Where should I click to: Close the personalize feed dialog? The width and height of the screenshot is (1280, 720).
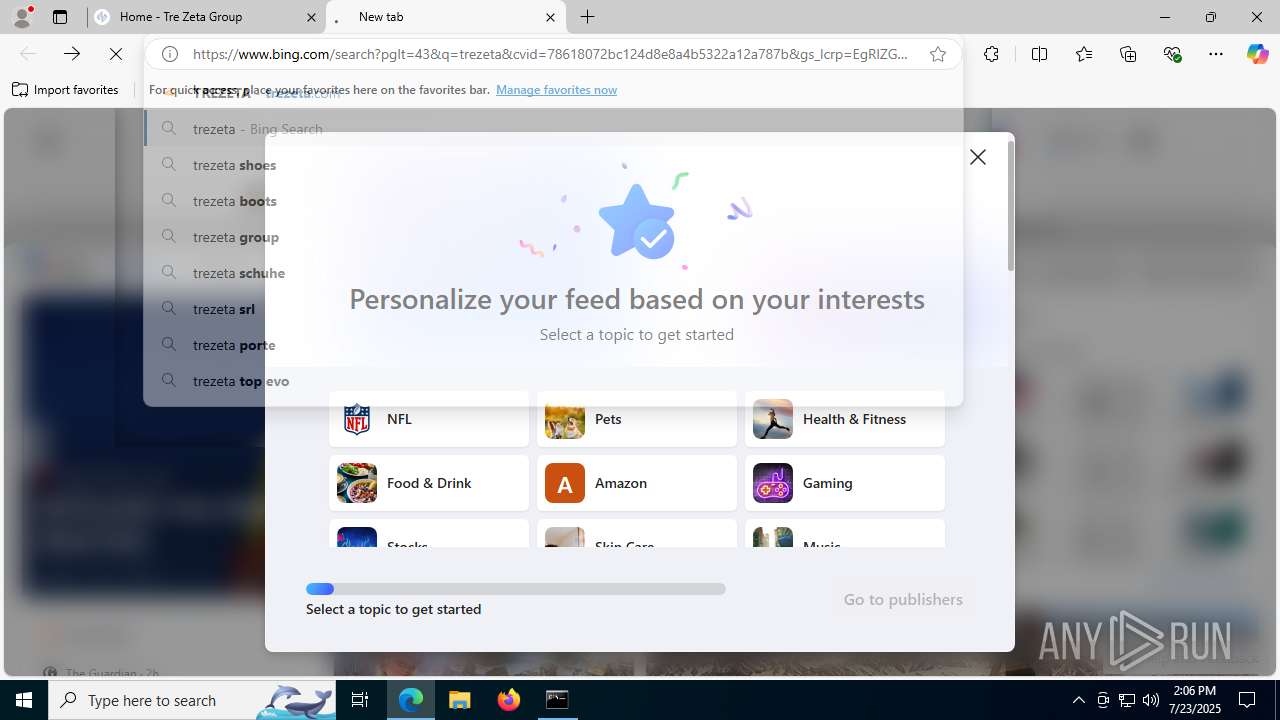(x=978, y=157)
